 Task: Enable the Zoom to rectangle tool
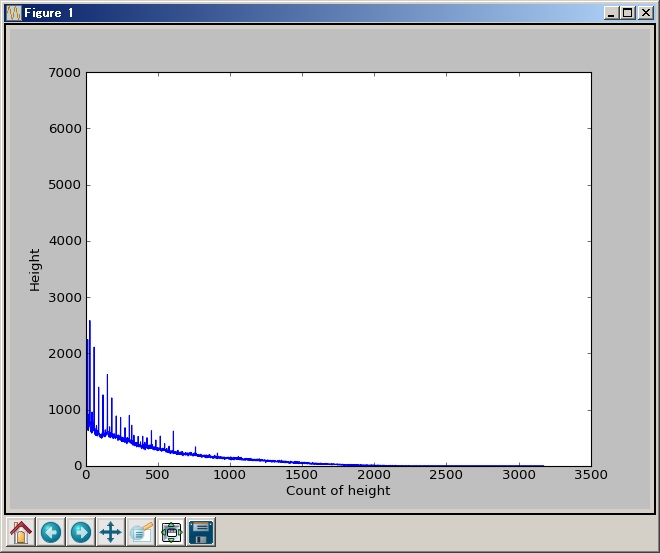(x=141, y=532)
